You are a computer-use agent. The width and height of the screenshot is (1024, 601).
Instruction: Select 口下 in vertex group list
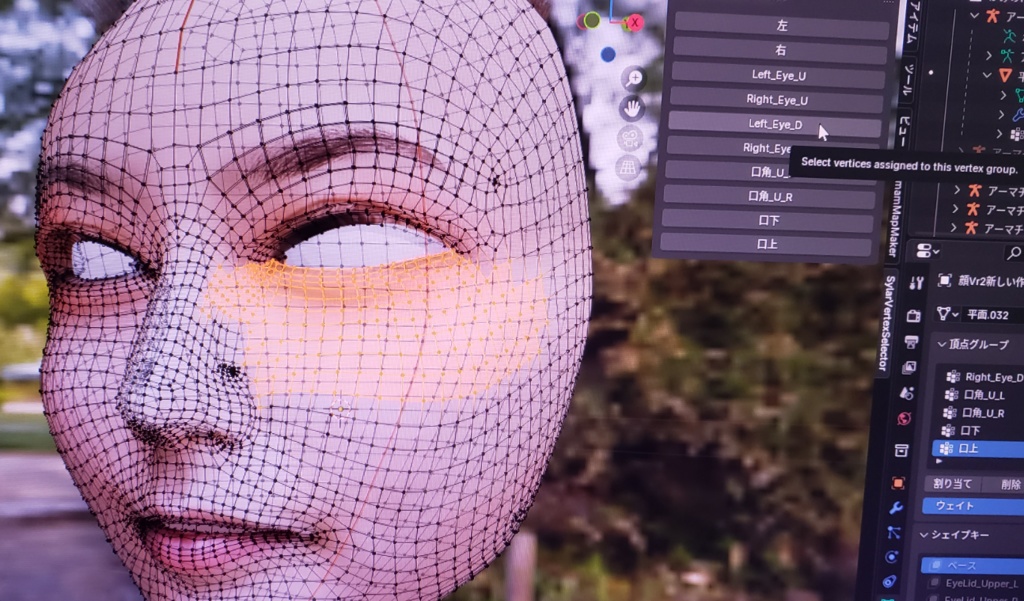coord(978,430)
